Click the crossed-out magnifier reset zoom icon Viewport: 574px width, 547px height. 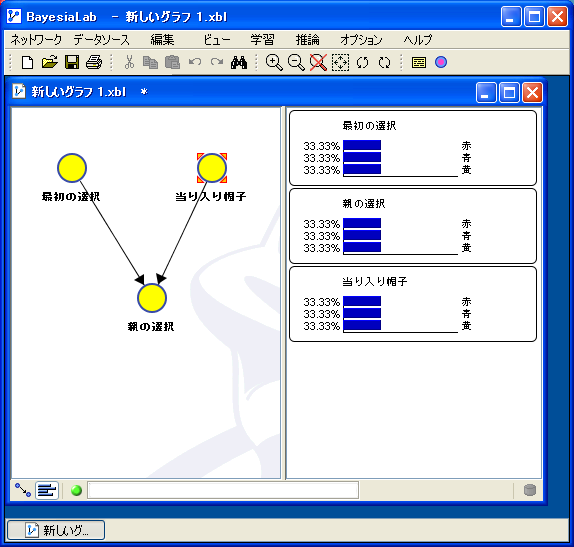(x=318, y=62)
